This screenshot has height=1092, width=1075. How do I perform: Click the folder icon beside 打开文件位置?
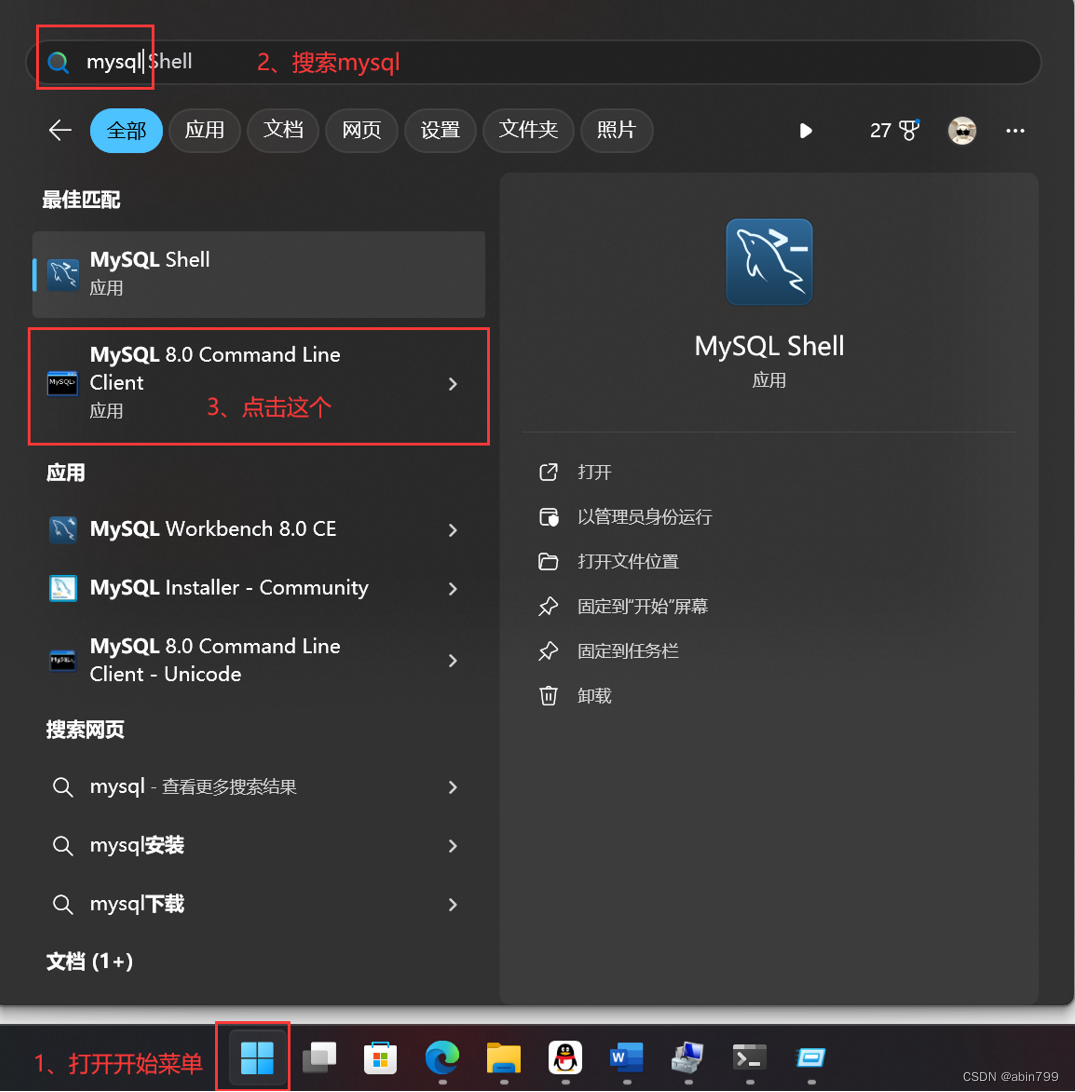click(549, 561)
